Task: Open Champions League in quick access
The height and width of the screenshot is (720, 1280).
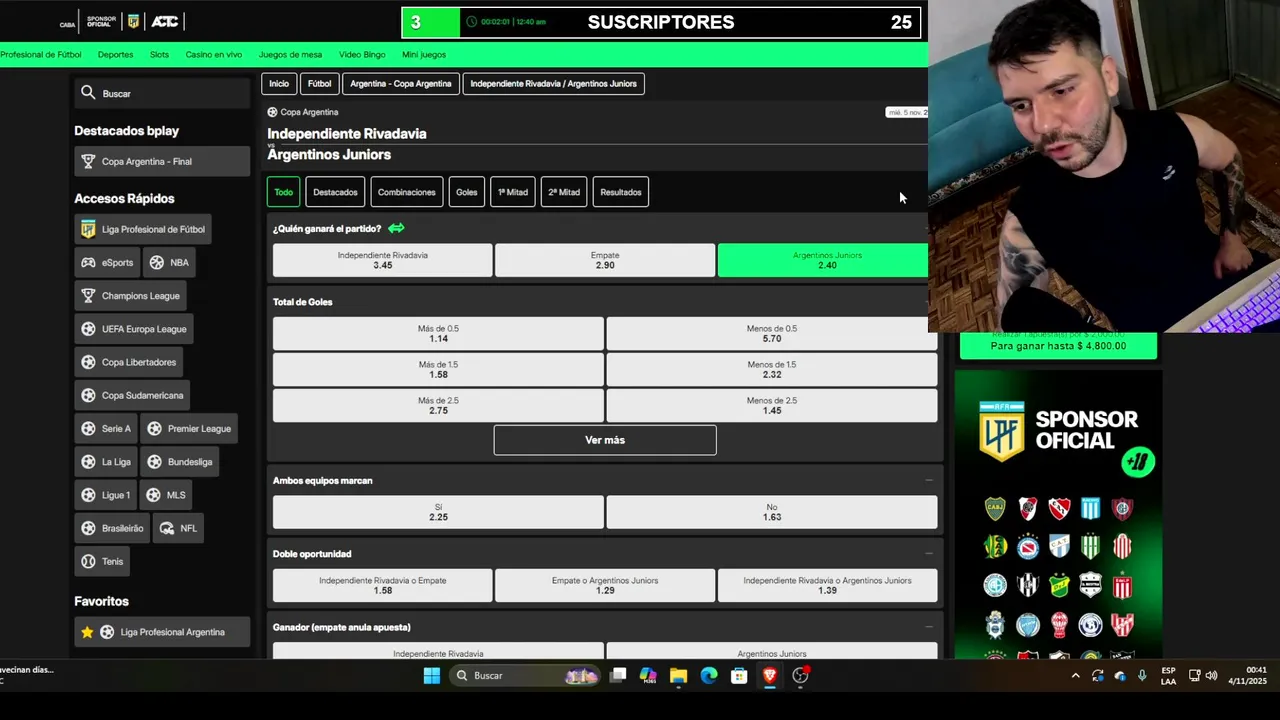Action: [130, 296]
